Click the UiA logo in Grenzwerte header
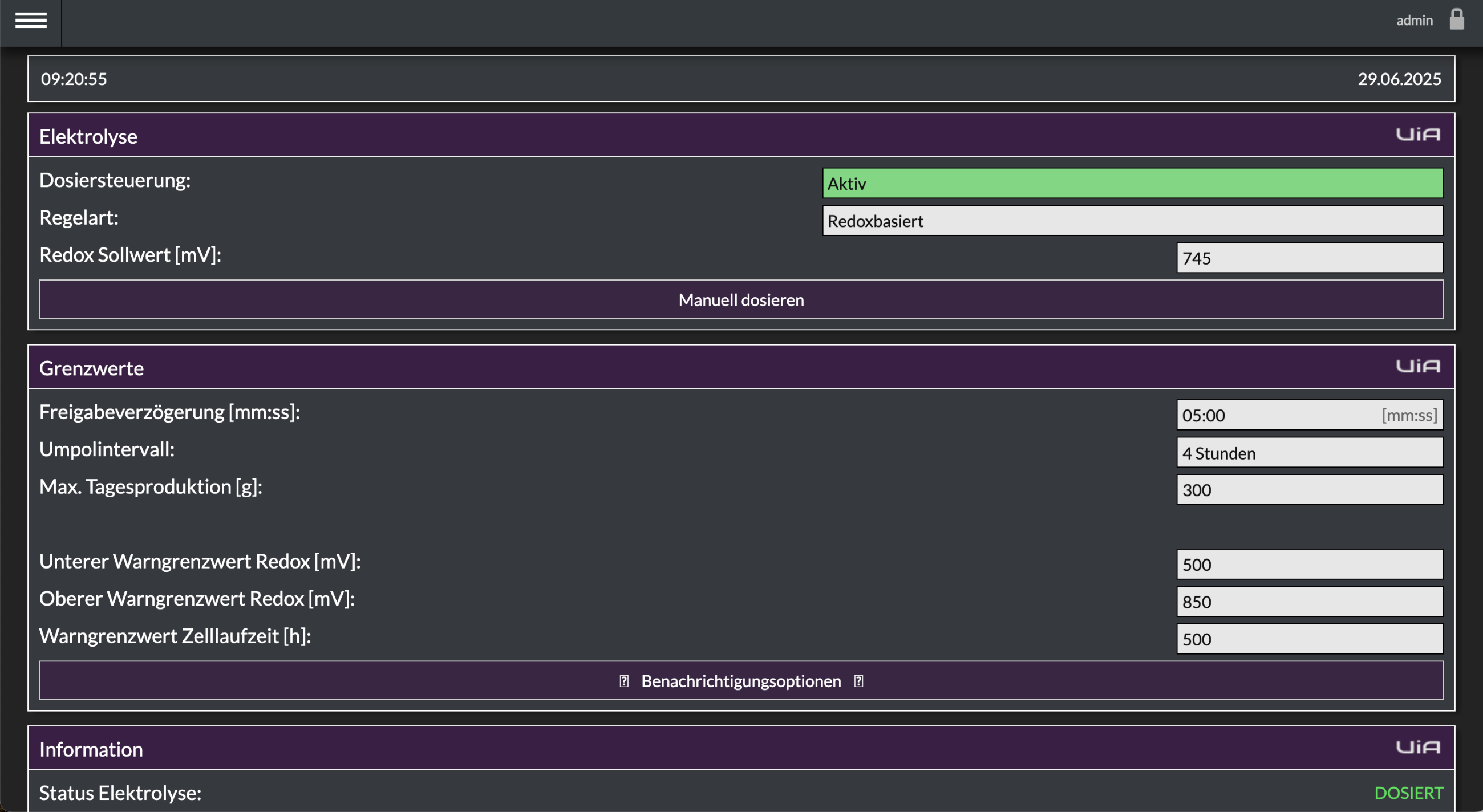The image size is (1483, 812). pos(1418,367)
